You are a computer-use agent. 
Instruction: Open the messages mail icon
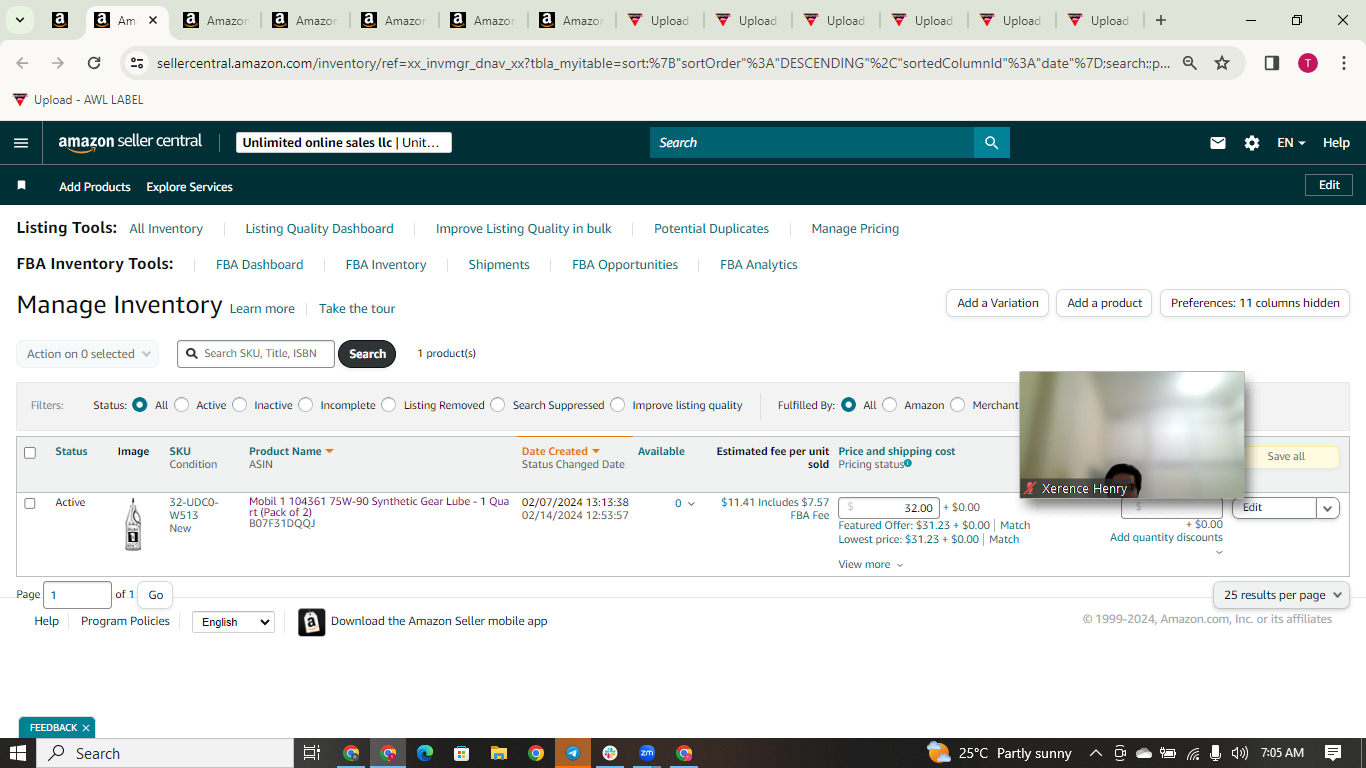tap(1217, 143)
